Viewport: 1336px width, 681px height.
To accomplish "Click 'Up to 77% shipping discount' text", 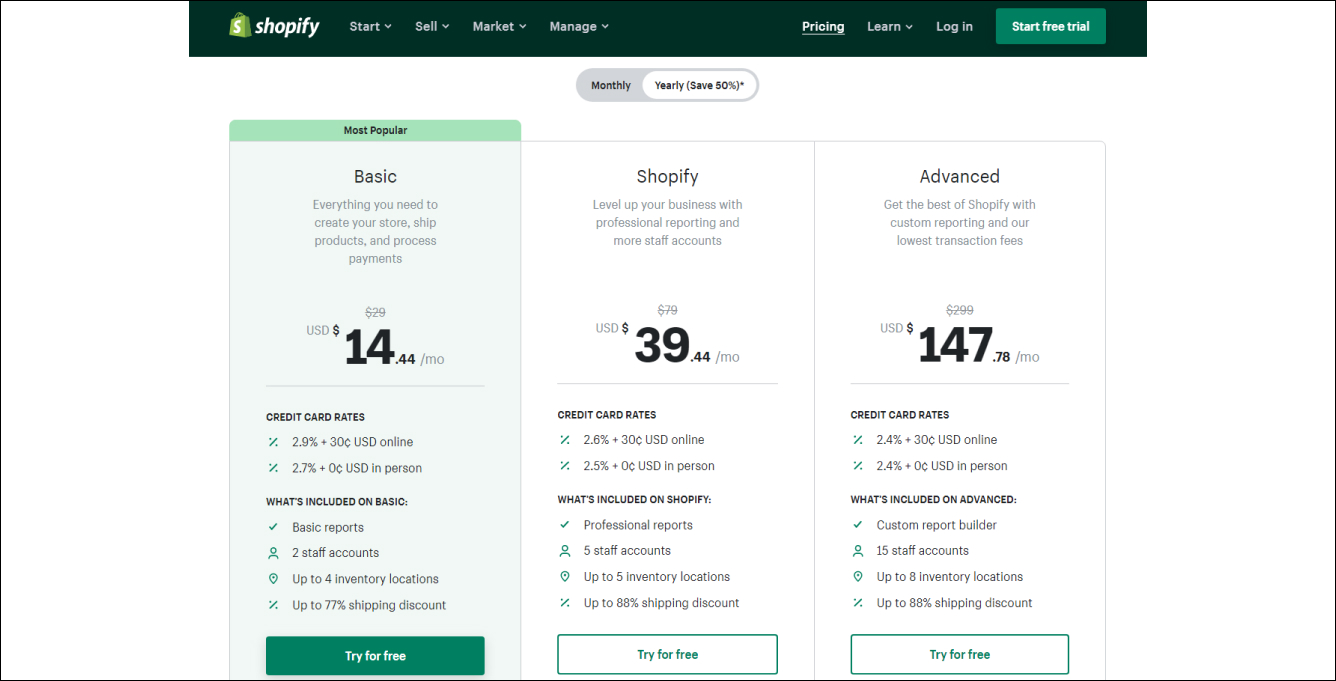I will coord(369,606).
